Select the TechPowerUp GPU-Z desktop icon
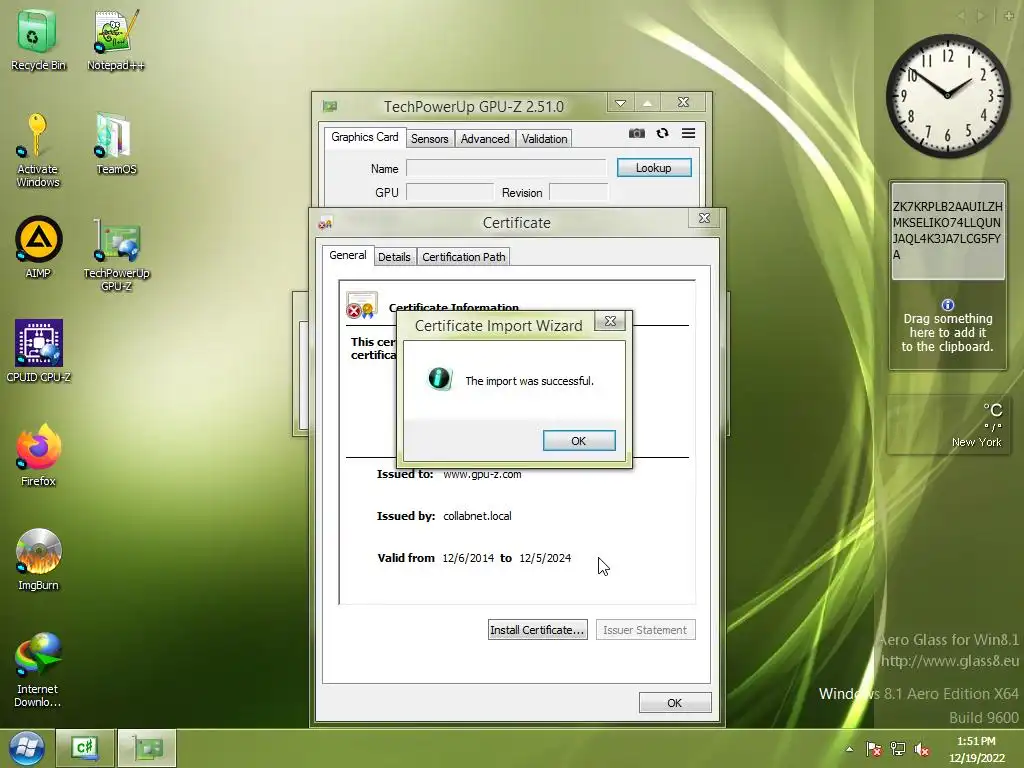1024x768 pixels. 116,254
